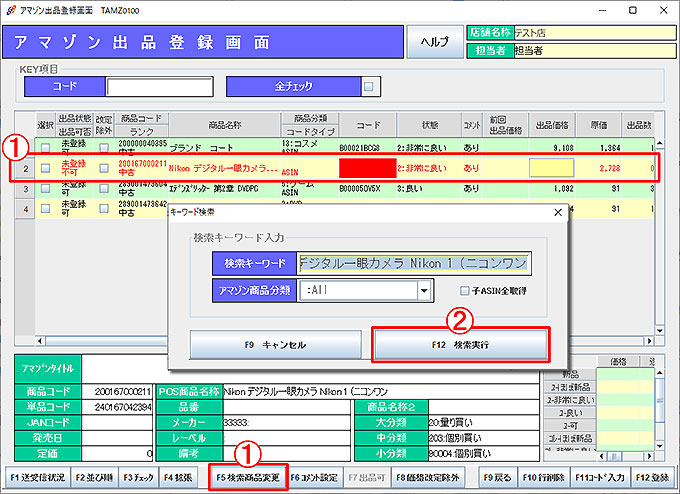Click the 検索キーワード input field
This screenshot has height=494, width=680.
click(415, 263)
